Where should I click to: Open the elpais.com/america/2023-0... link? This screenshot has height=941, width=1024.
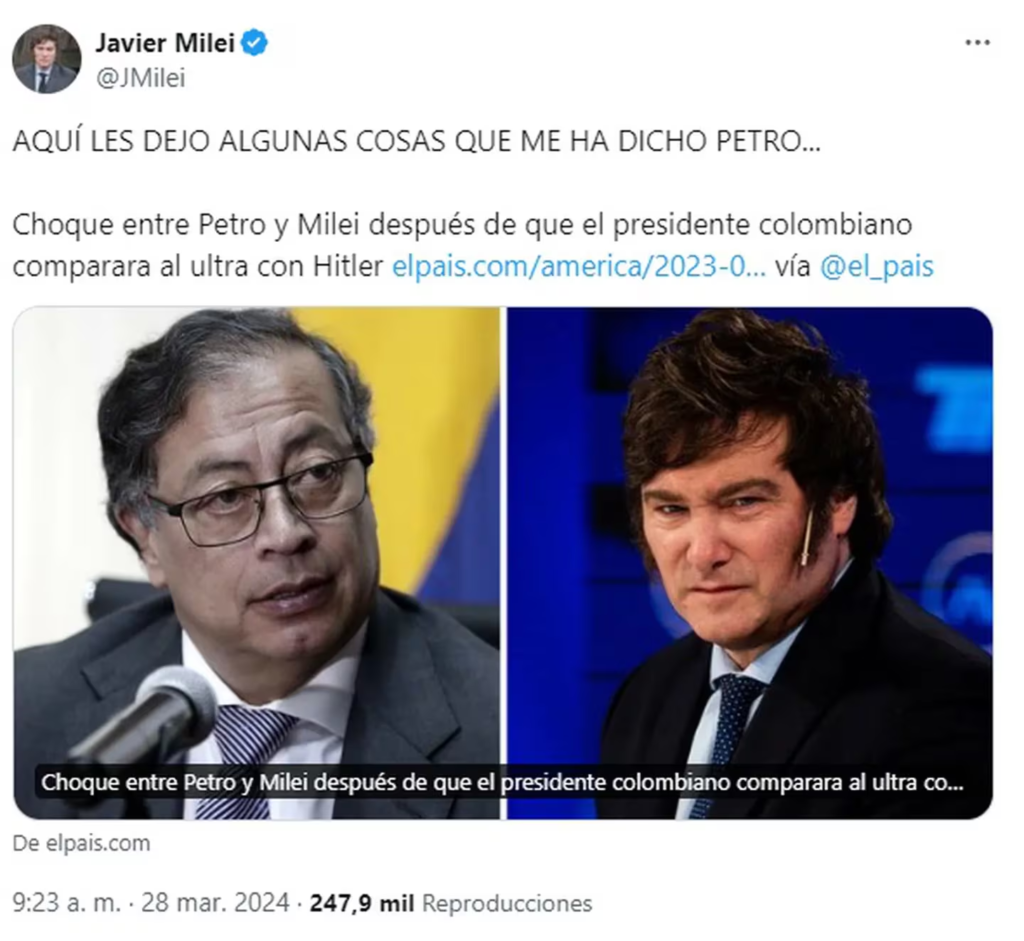579,266
